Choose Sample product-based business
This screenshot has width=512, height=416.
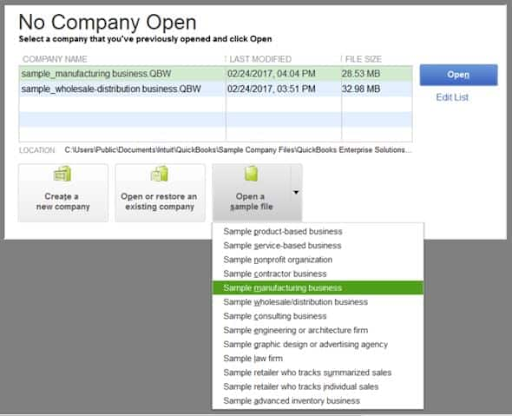click(318, 231)
